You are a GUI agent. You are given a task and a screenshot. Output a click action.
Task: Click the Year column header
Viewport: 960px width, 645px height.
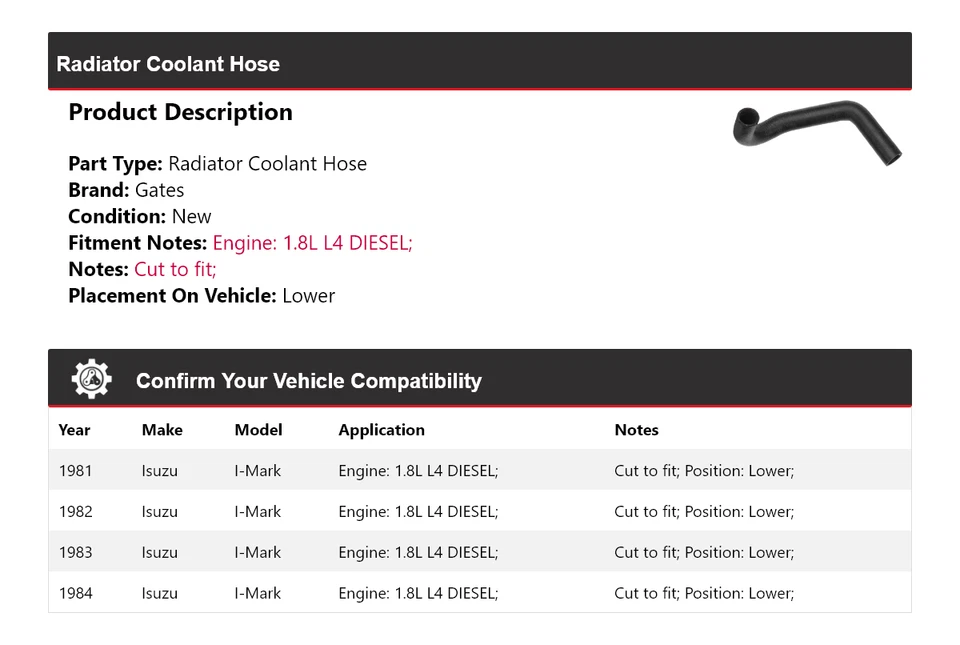click(x=74, y=430)
